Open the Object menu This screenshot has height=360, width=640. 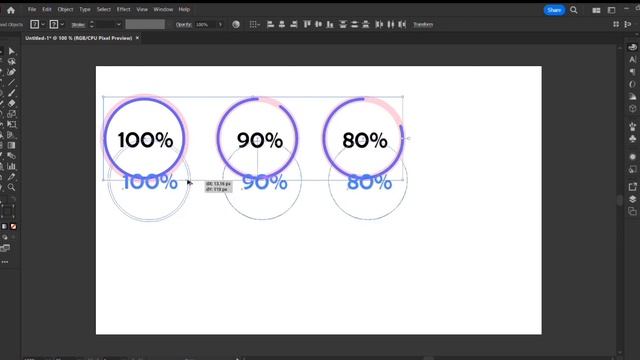[x=65, y=9]
